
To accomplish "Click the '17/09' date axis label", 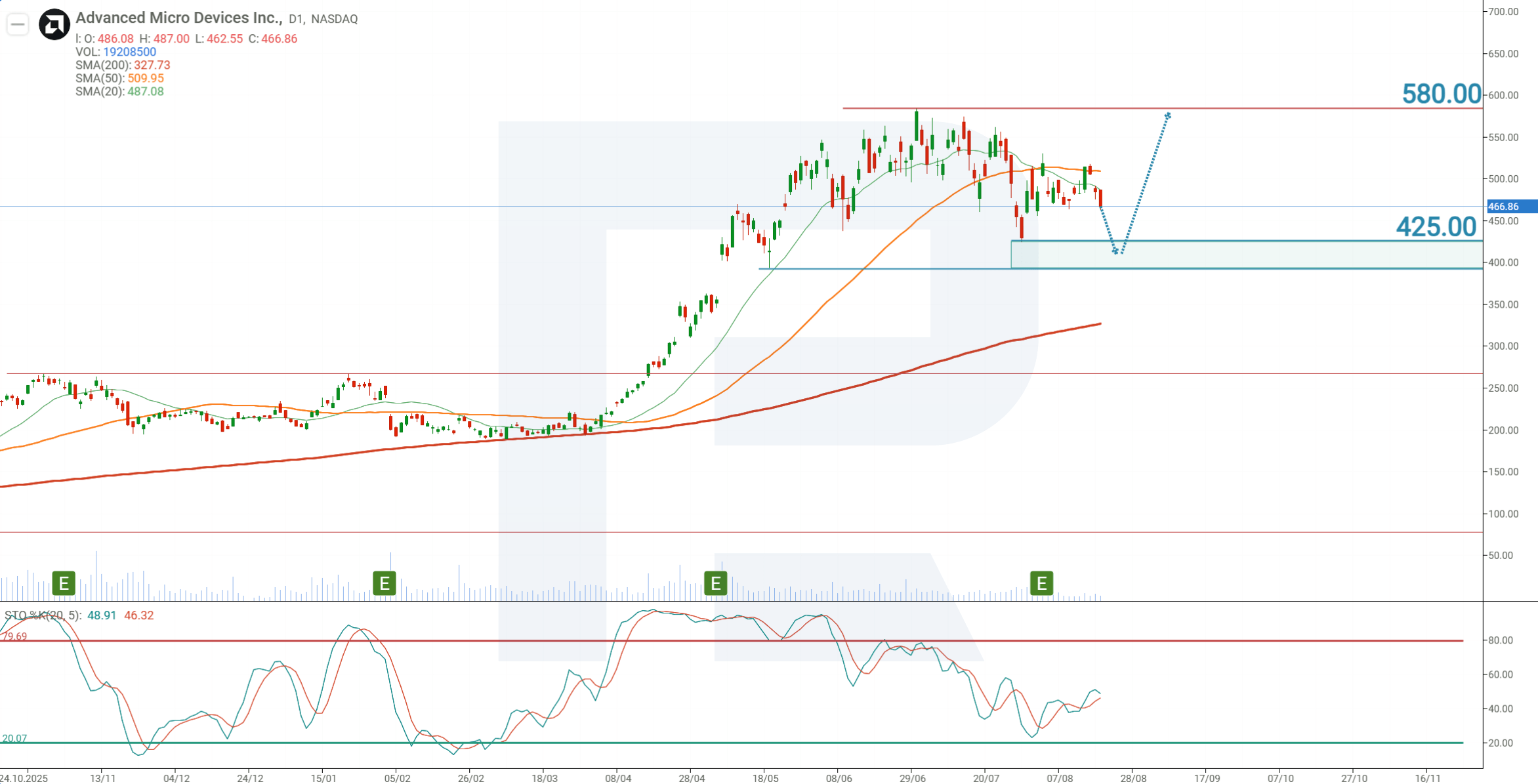I will click(x=1207, y=778).
